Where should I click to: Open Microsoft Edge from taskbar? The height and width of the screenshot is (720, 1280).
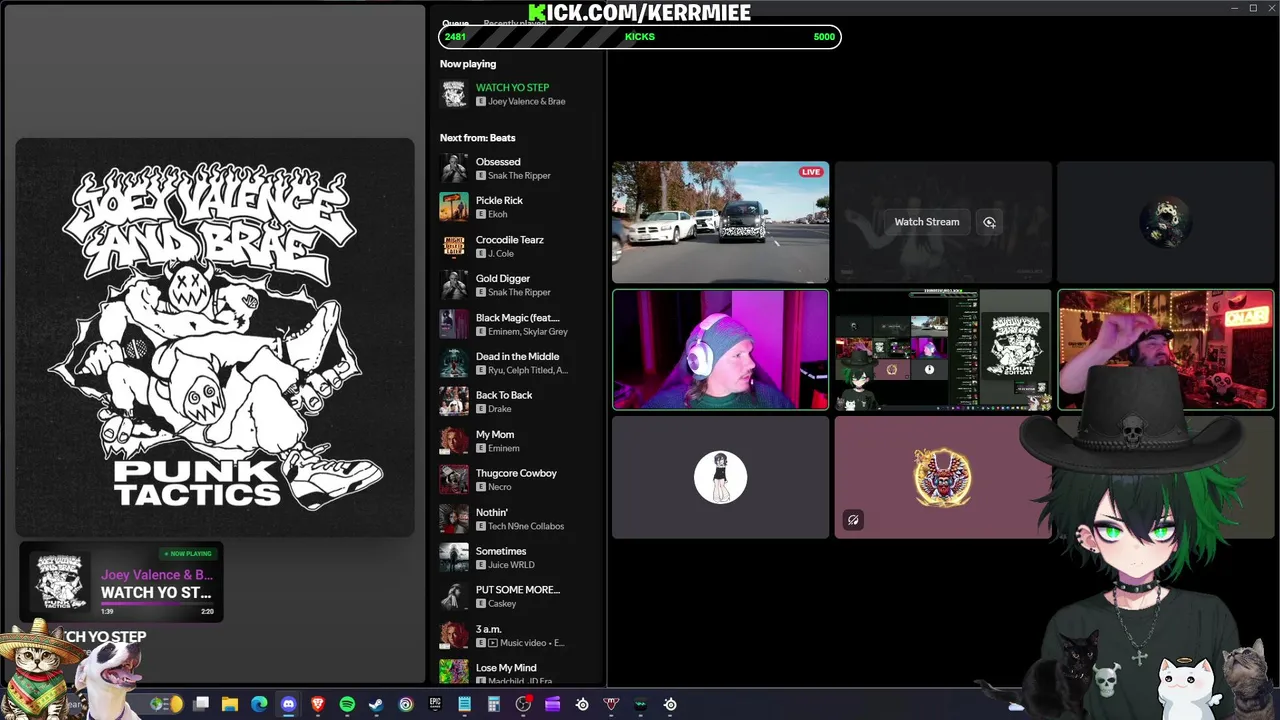pos(259,704)
